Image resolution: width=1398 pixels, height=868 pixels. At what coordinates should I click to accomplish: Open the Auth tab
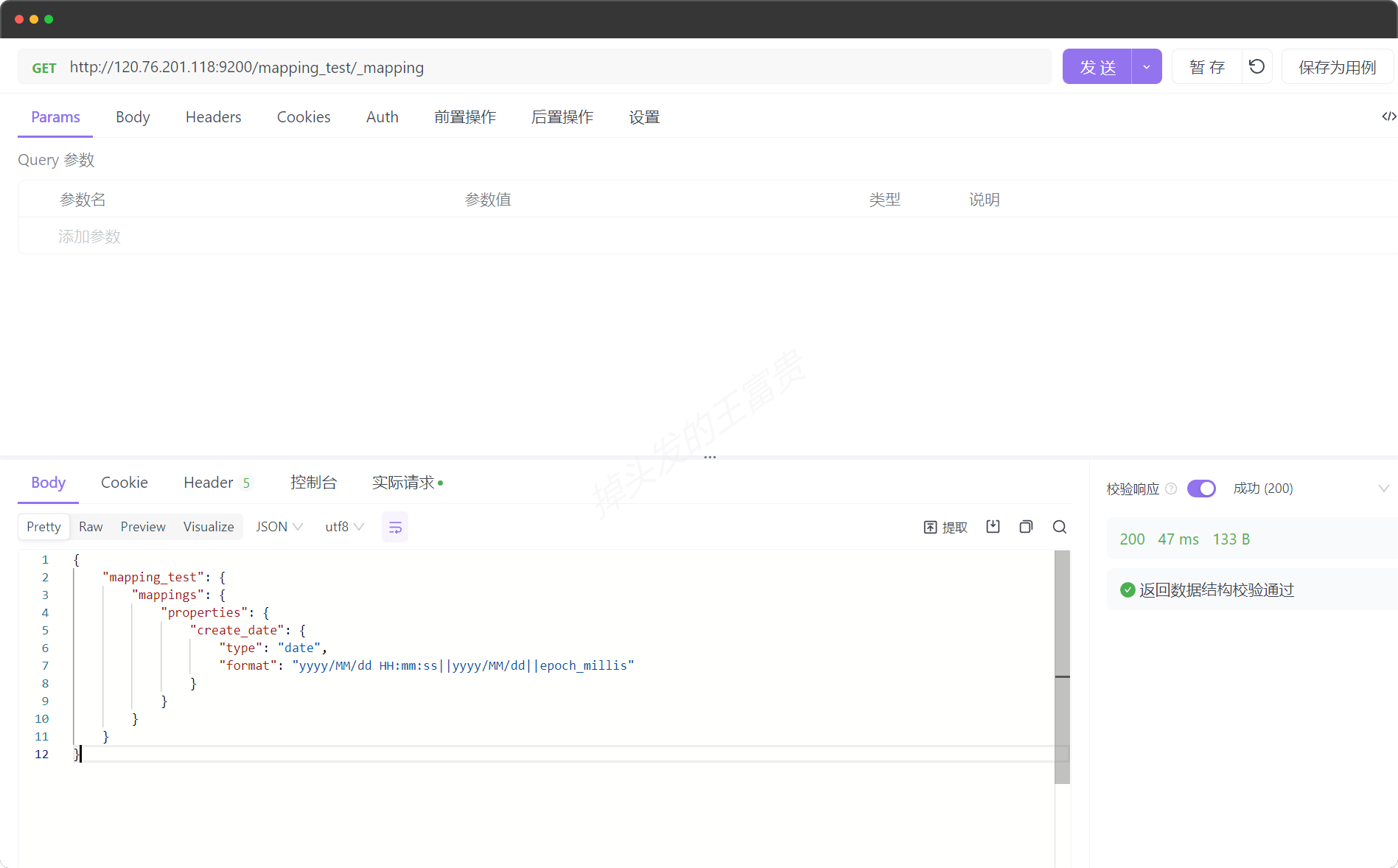(x=382, y=117)
